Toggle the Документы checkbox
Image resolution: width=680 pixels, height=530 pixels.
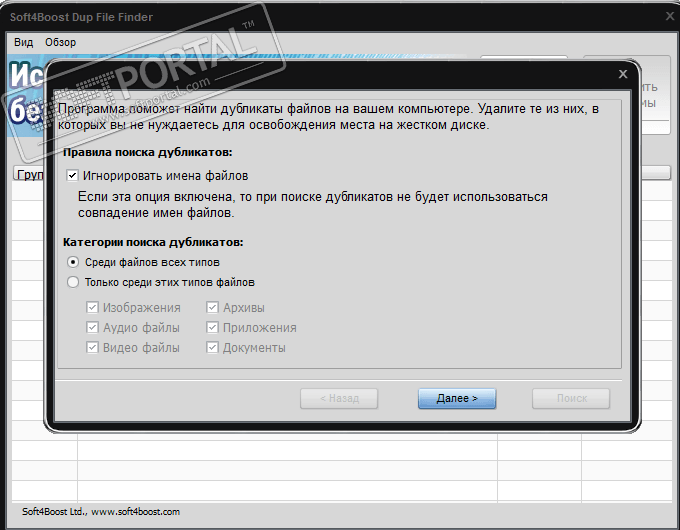coord(212,347)
